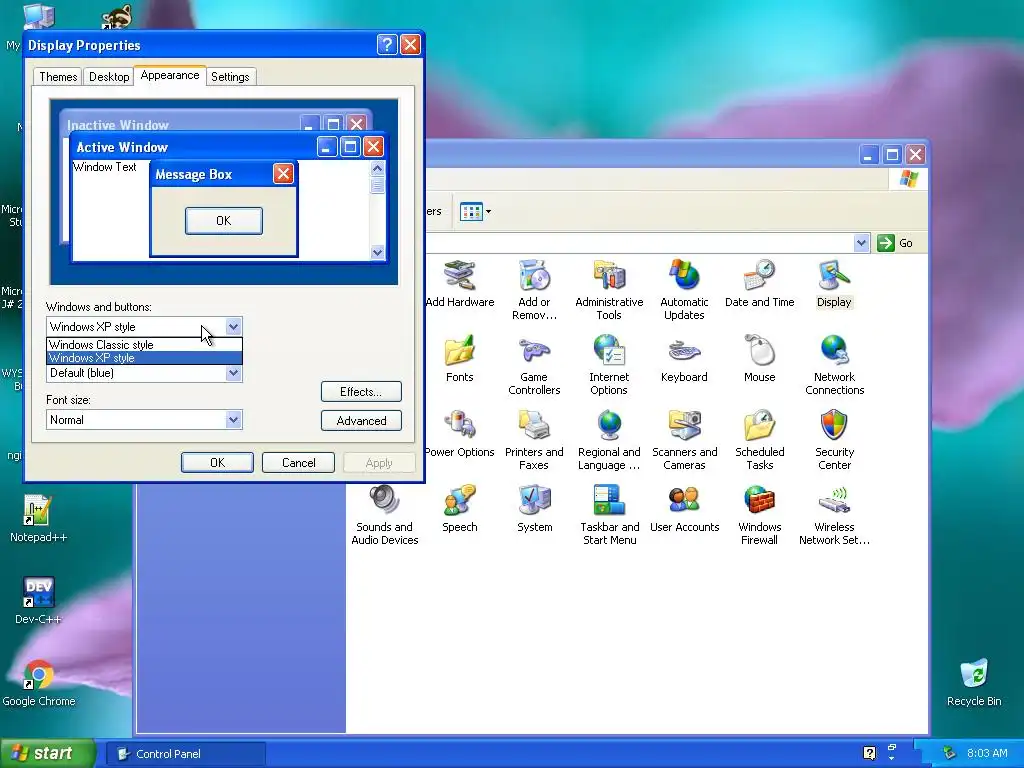Viewport: 1024px width, 768px height.
Task: Switch to the Settings tab
Action: tap(230, 76)
